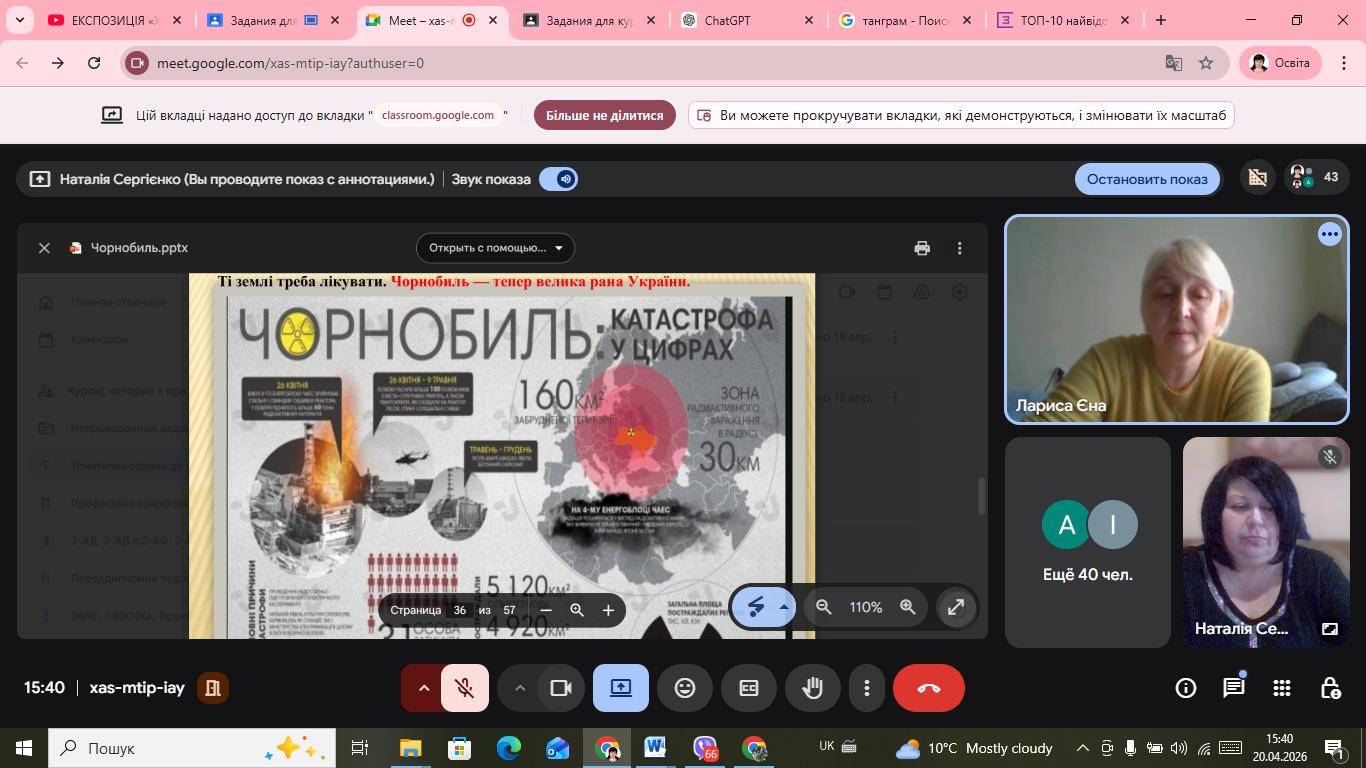Screen dimensions: 1366x768
Task: Open the chat messages panel
Action: coord(1234,688)
